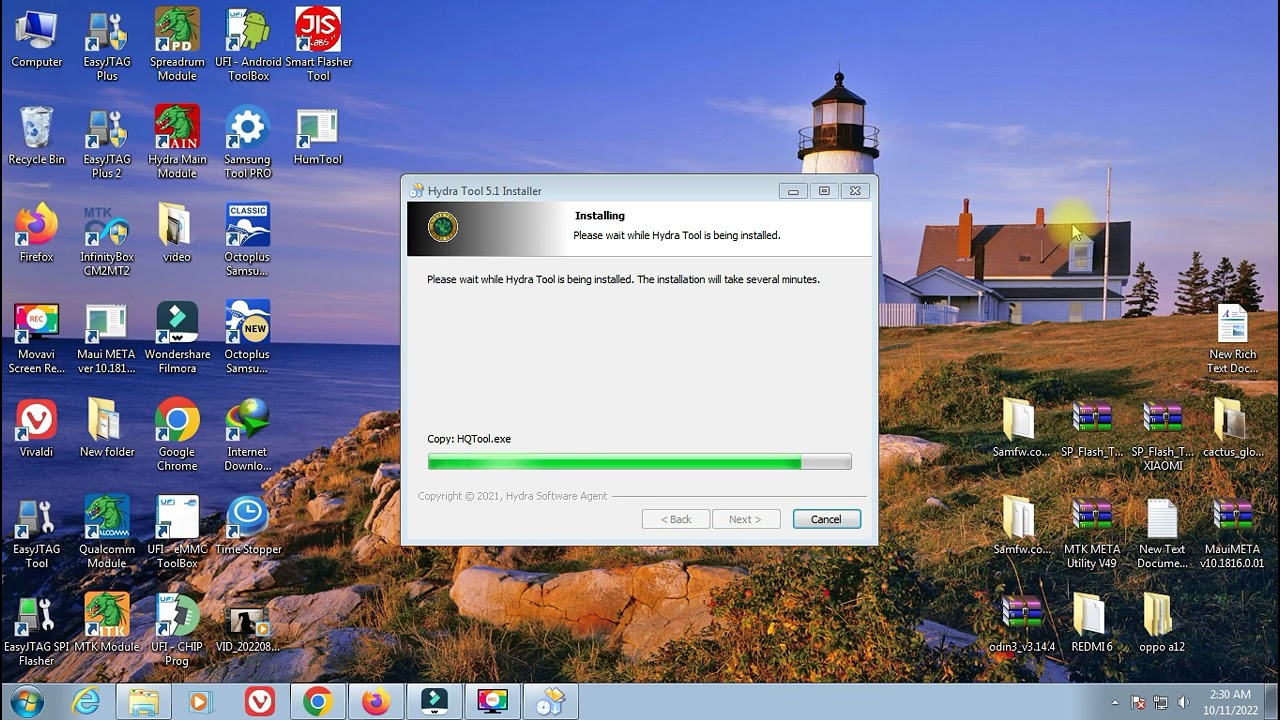
Task: Select the VID_202208 video file thumbnail
Action: coord(248,628)
